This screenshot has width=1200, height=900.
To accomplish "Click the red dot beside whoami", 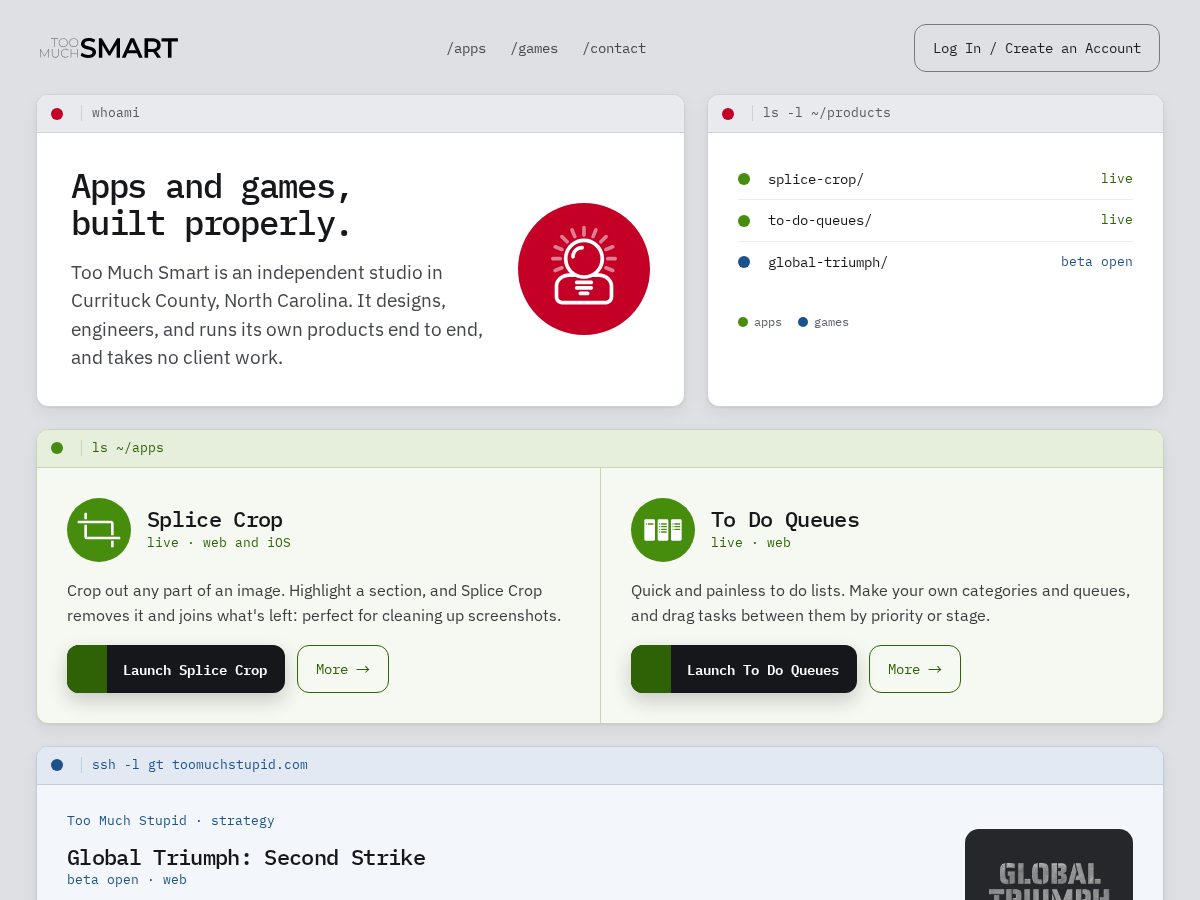I will coord(57,113).
